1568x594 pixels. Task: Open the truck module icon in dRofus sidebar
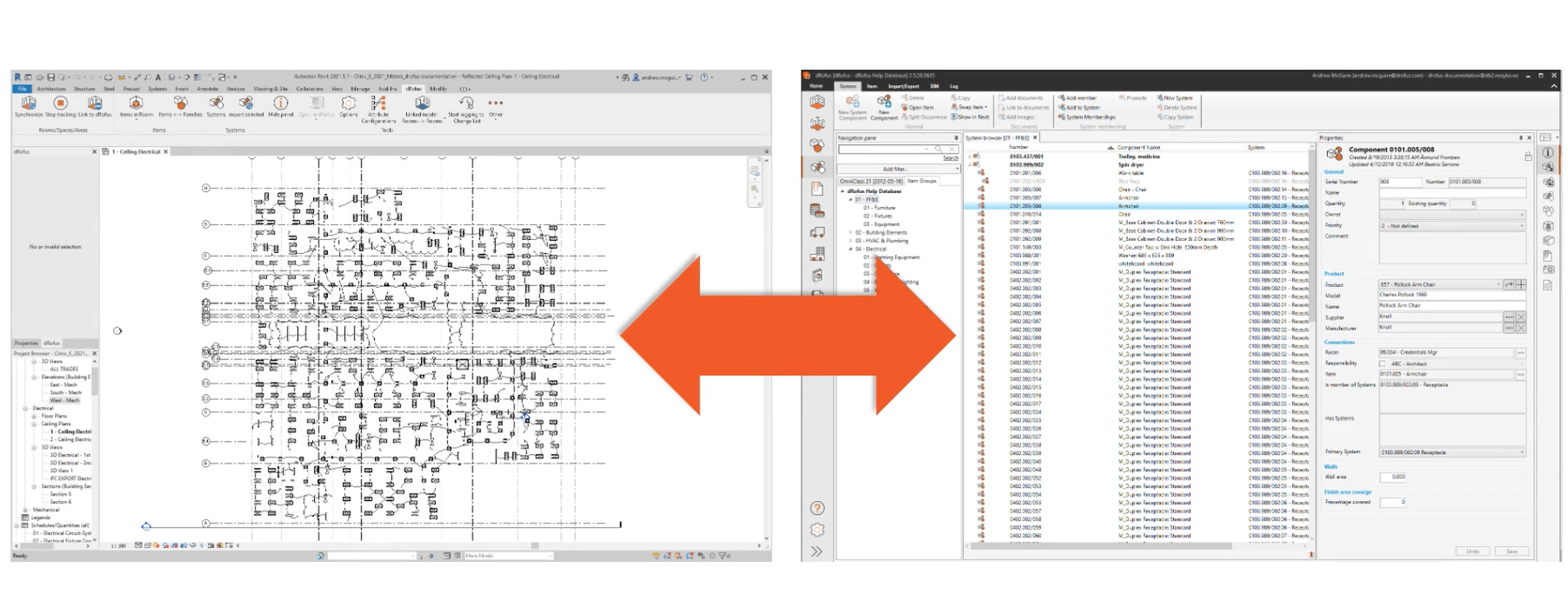coord(817,232)
